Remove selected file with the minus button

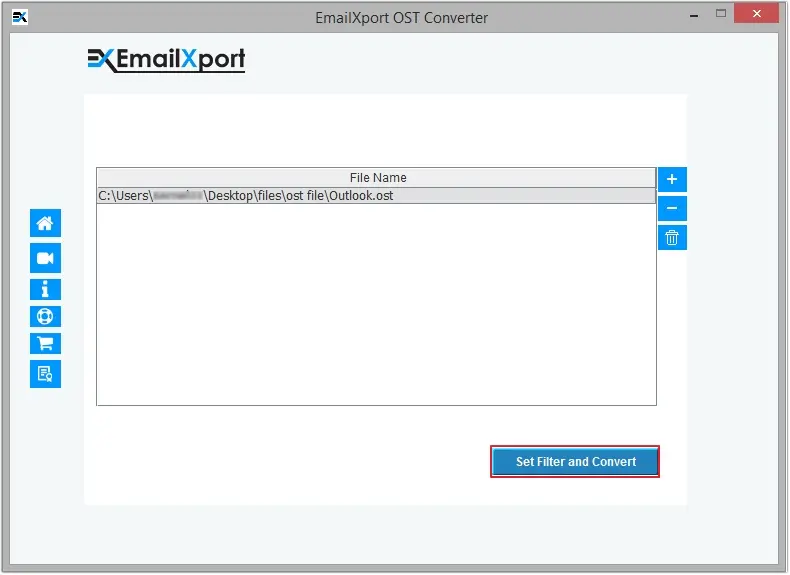click(x=672, y=208)
